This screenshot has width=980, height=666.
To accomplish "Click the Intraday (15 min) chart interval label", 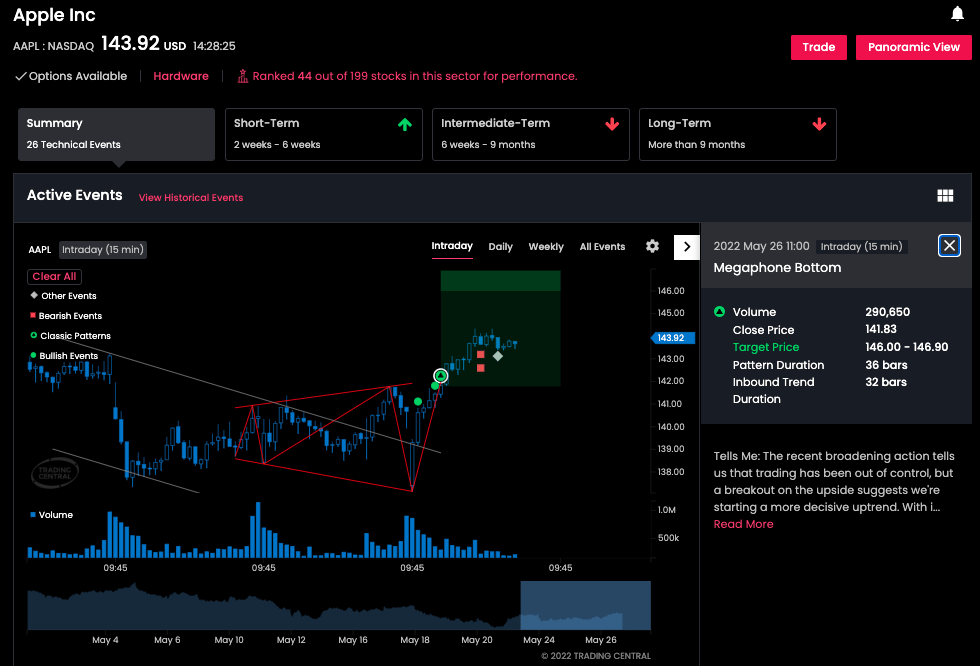I will (x=102, y=250).
